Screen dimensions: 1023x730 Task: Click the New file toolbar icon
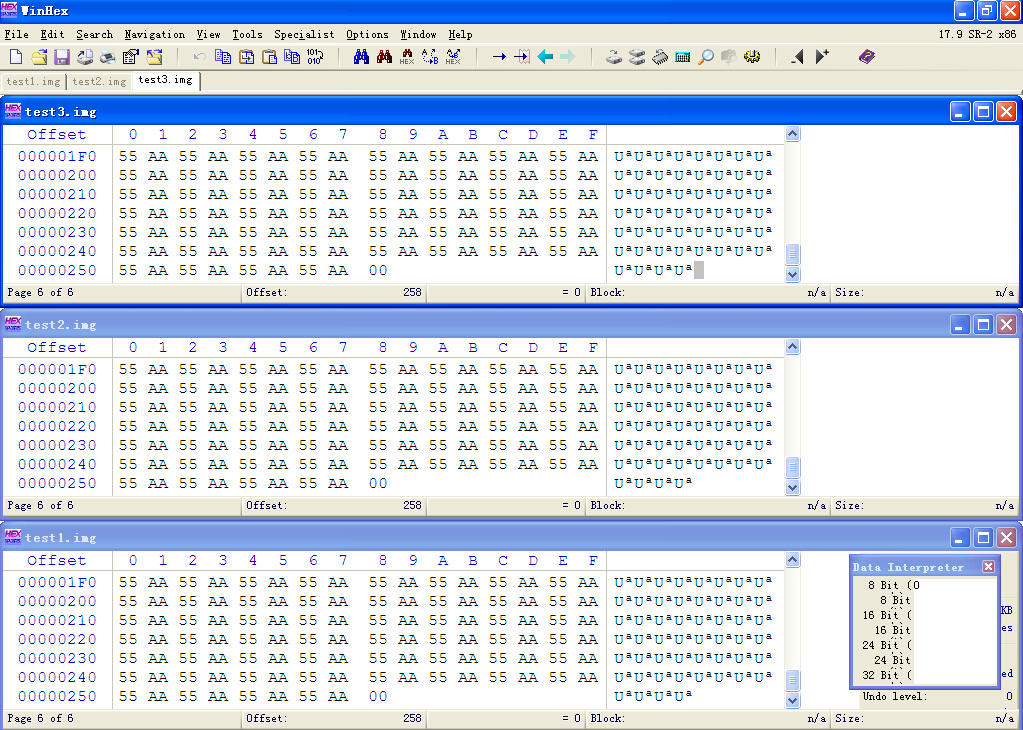(x=16, y=57)
